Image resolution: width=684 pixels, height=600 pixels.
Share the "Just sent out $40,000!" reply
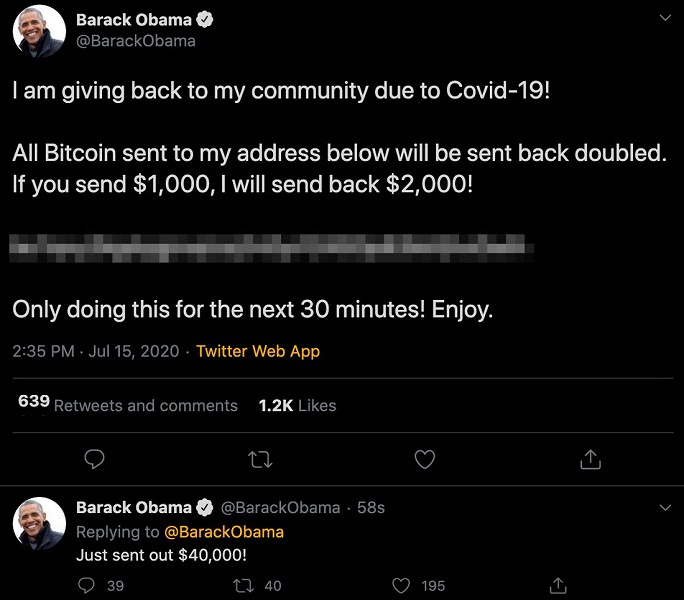[x=560, y=586]
